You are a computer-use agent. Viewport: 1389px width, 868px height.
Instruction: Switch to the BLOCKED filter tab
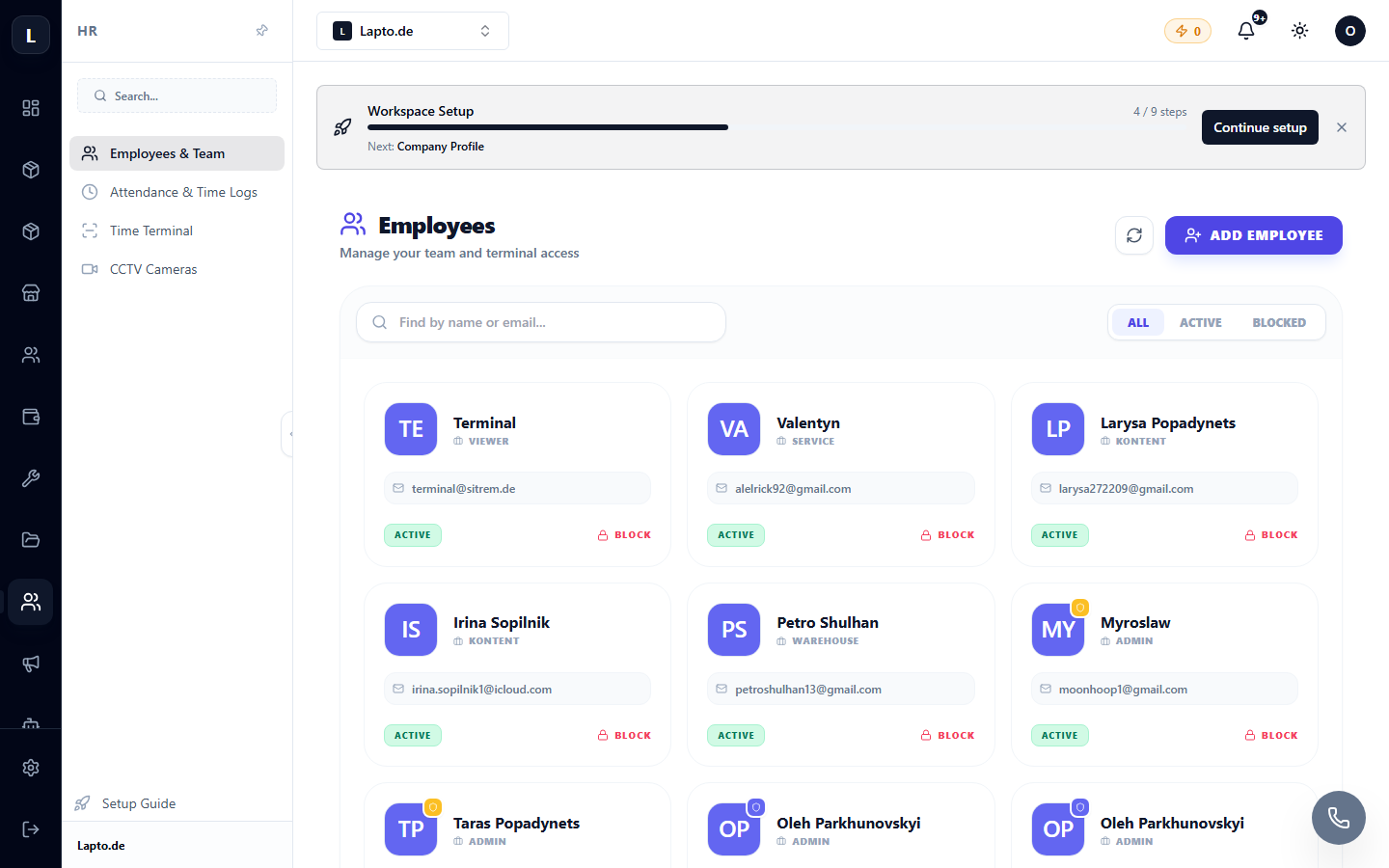(1279, 322)
